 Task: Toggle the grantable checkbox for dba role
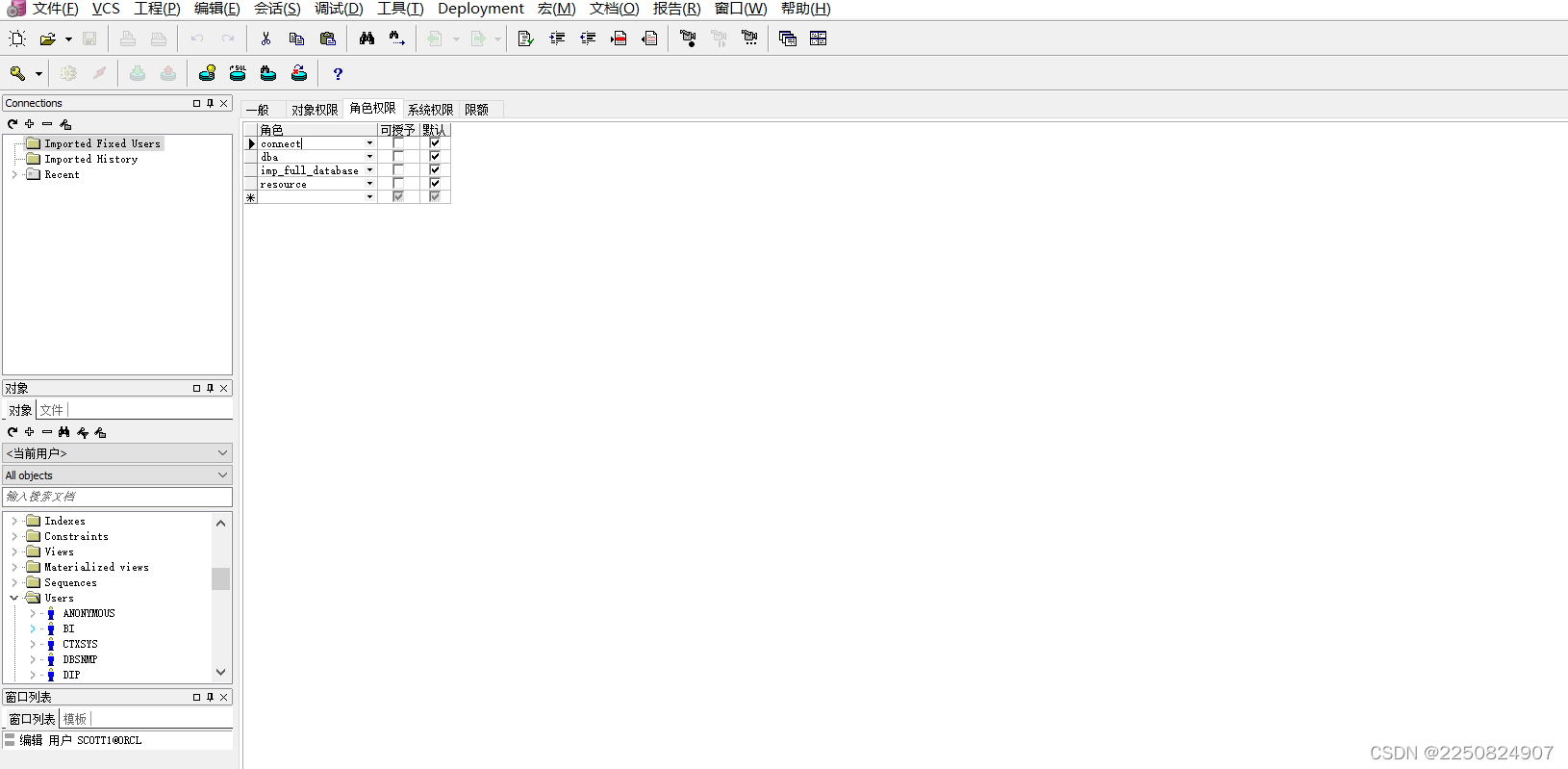pyautogui.click(x=398, y=157)
